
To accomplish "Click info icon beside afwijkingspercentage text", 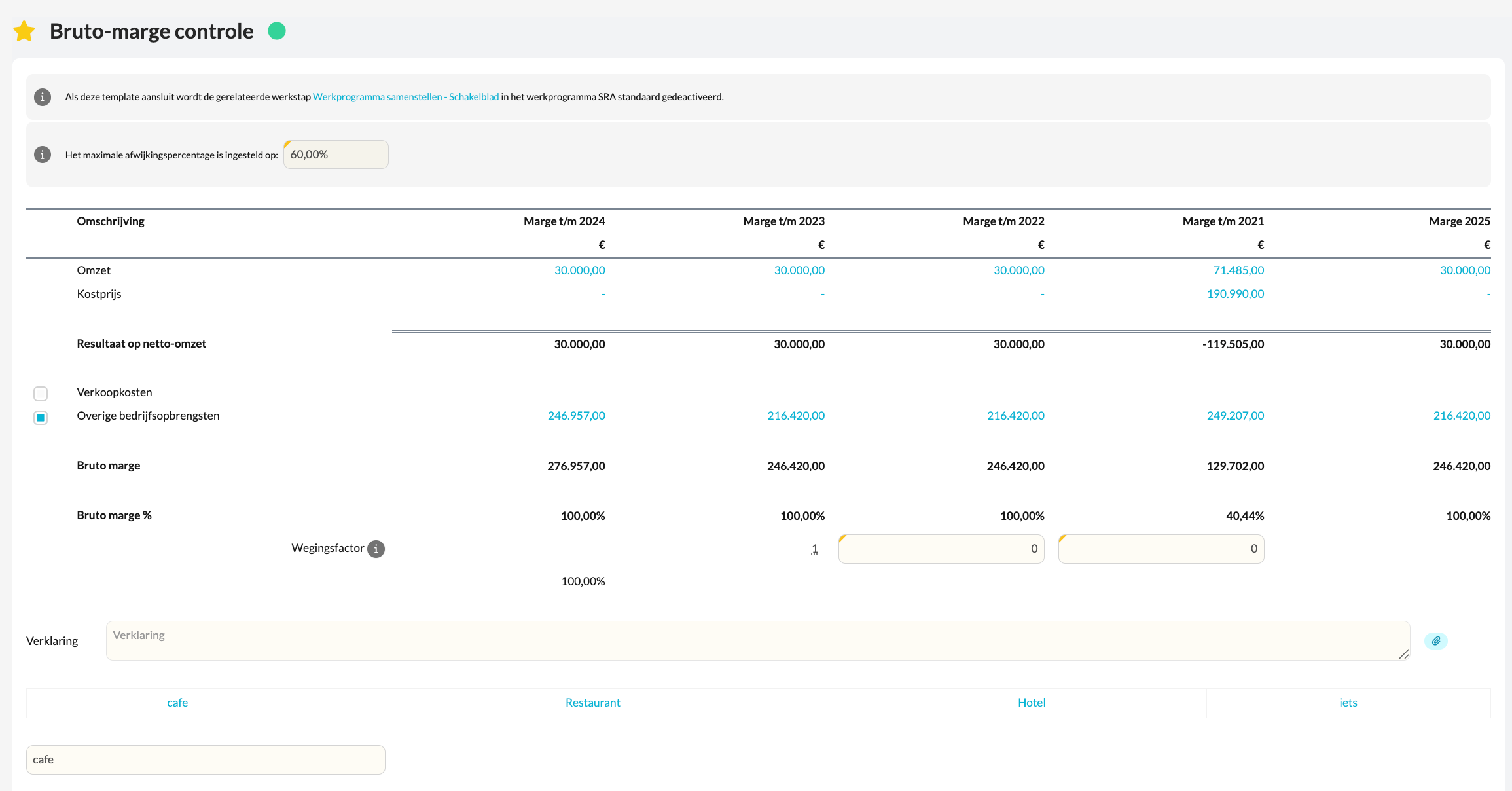I will click(43, 155).
